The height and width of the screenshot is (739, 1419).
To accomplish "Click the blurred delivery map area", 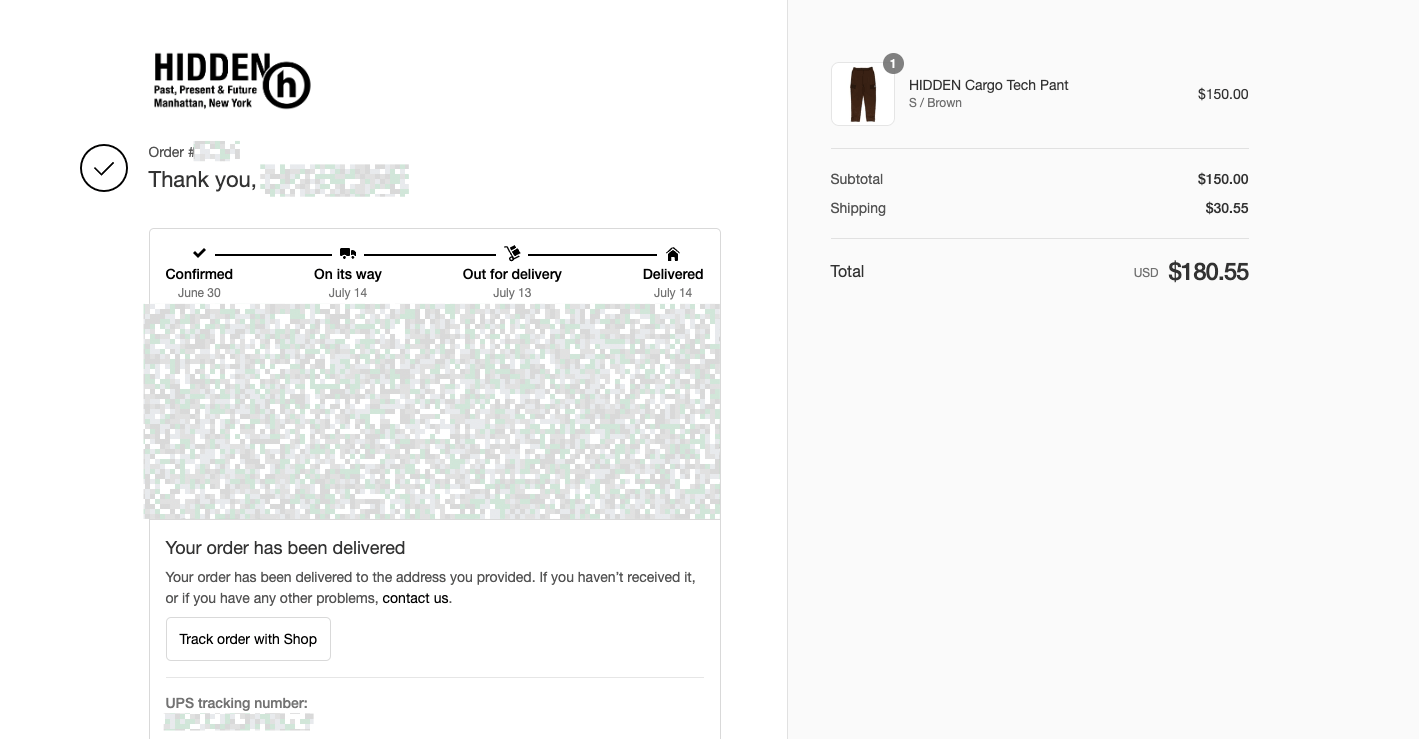I will pos(432,411).
